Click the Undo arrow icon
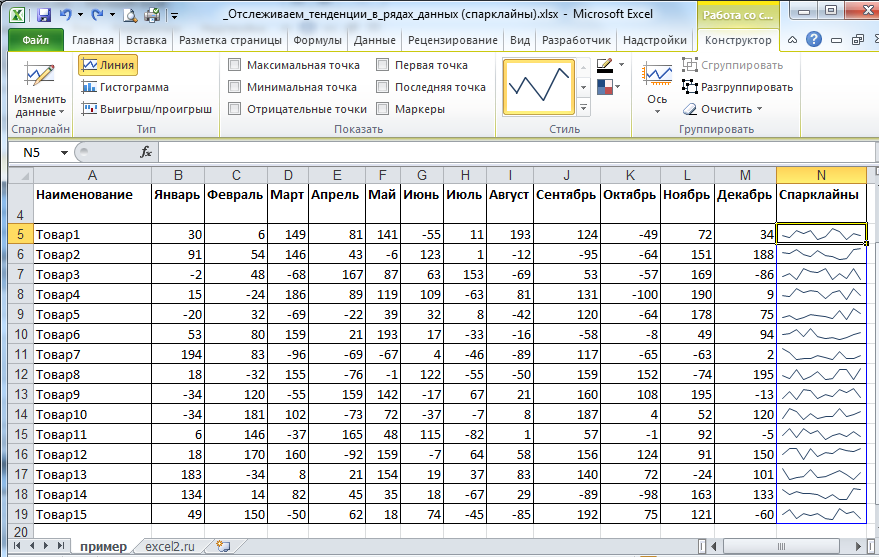The width and height of the screenshot is (879, 557). (66, 15)
